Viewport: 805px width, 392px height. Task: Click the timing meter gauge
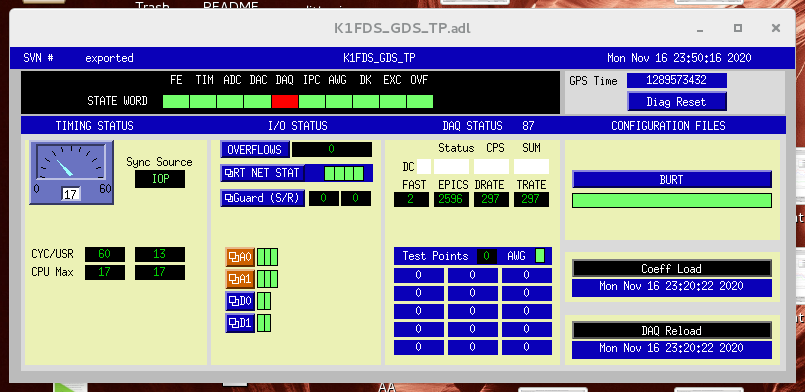(x=72, y=173)
